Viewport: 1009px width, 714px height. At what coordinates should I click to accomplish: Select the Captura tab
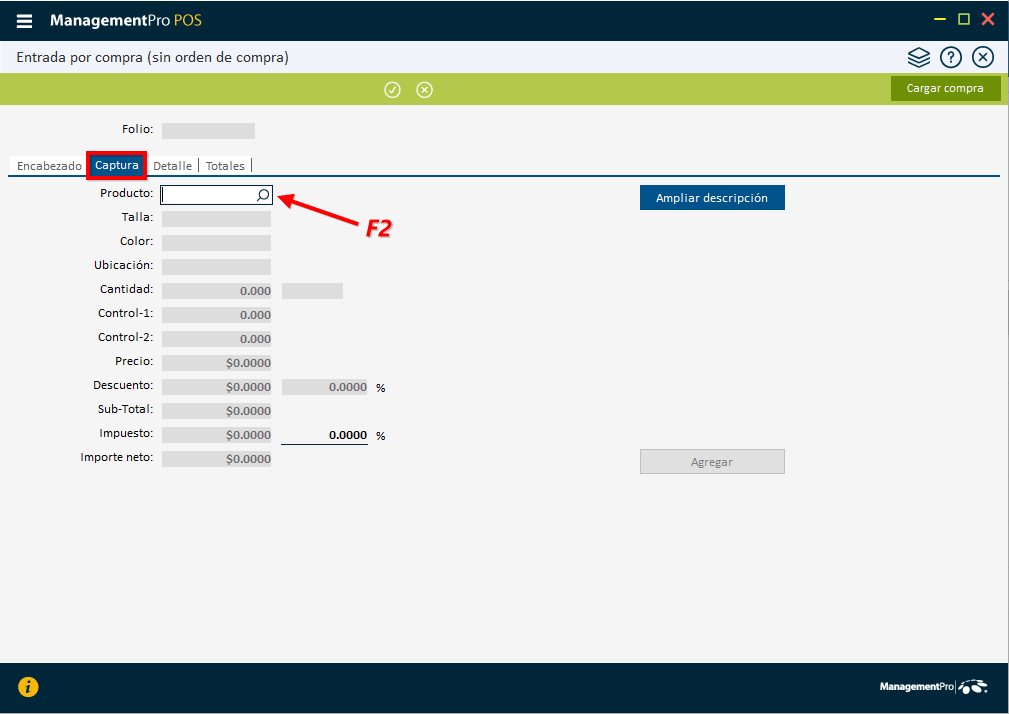116,165
